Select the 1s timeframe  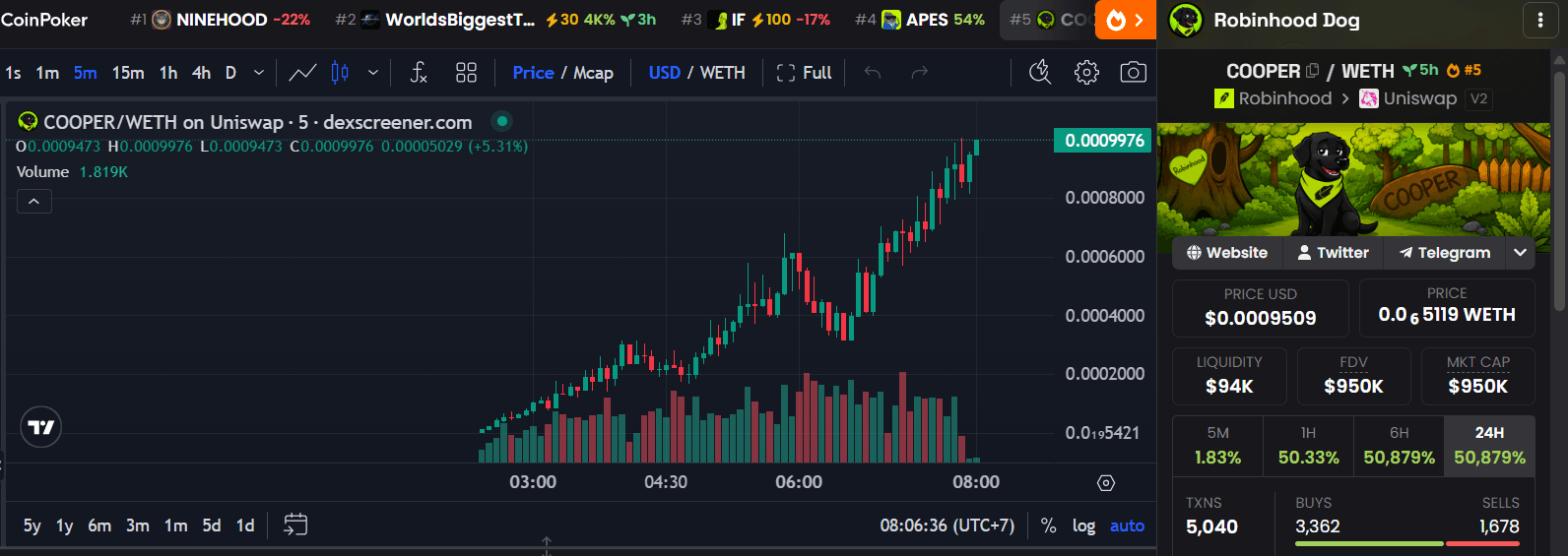13,73
